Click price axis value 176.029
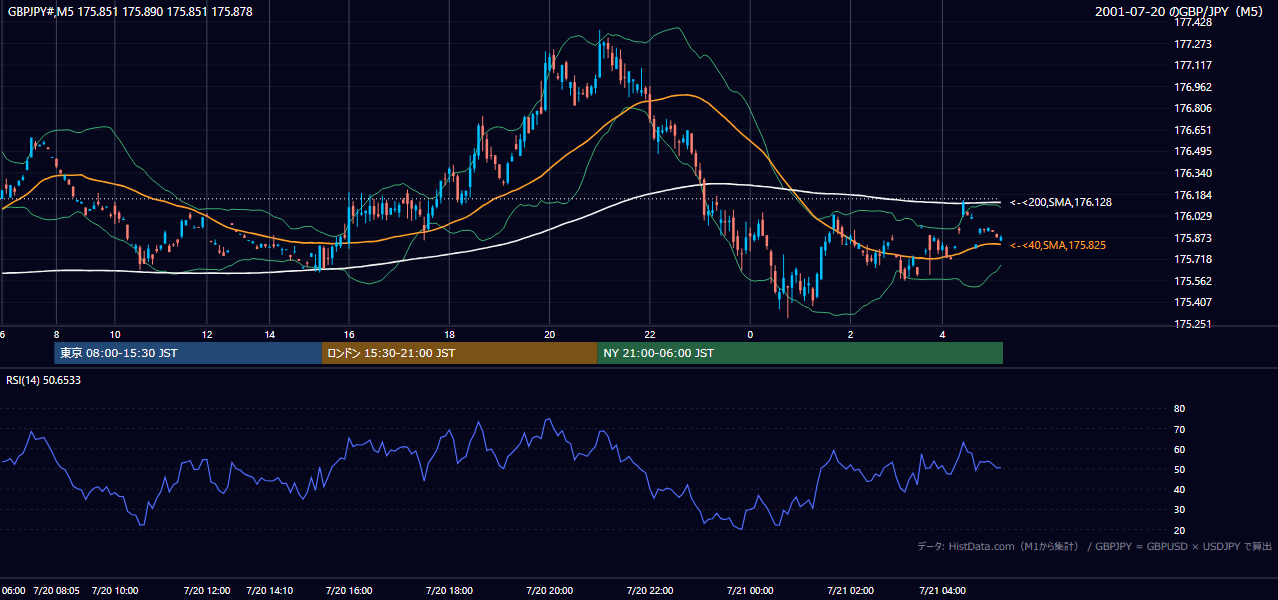 pos(1194,216)
